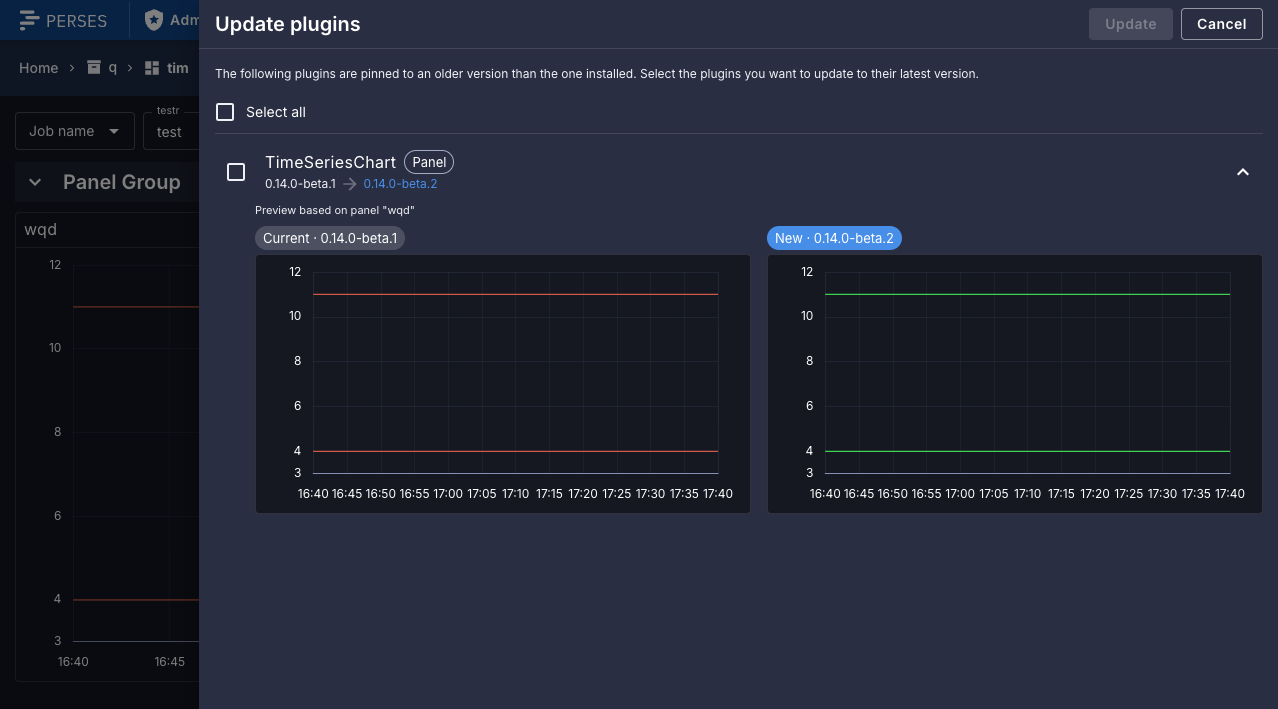This screenshot has height=709, width=1278.
Task: Open the Job name dropdown
Action: click(75, 131)
